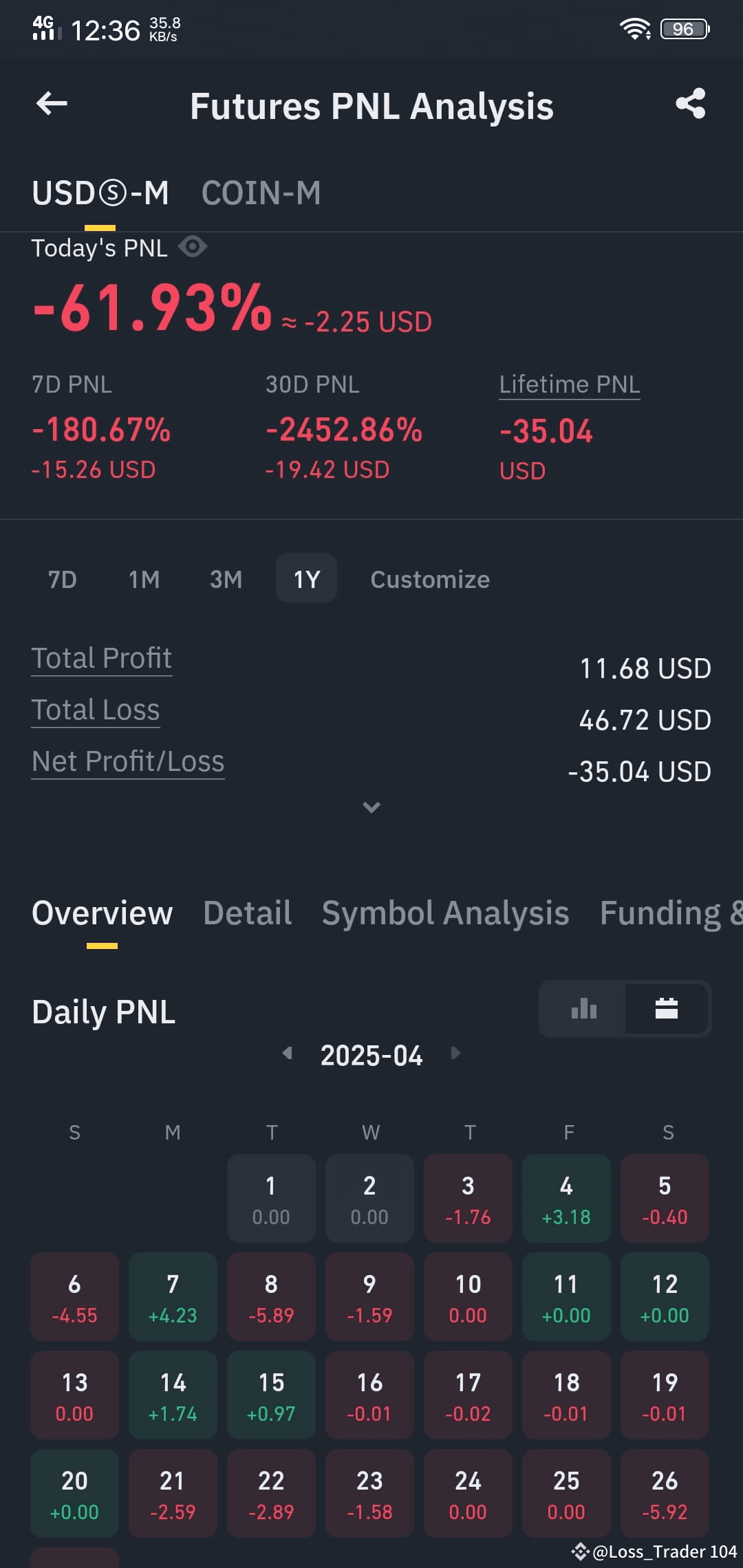Image resolution: width=743 pixels, height=1568 pixels.
Task: Expand the profit summary chevron
Action: [x=371, y=807]
